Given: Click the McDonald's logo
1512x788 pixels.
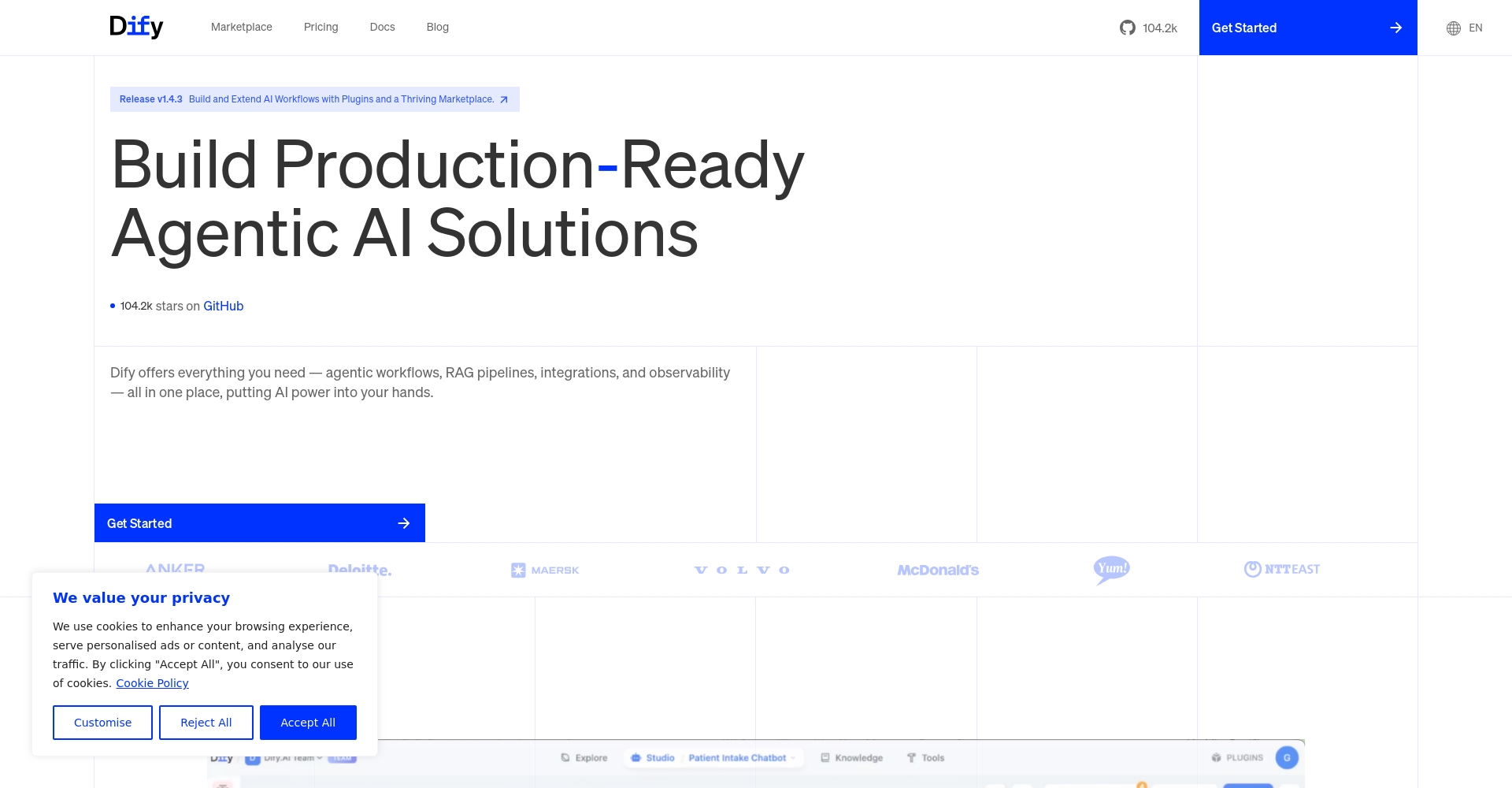Looking at the screenshot, I should point(938,570).
